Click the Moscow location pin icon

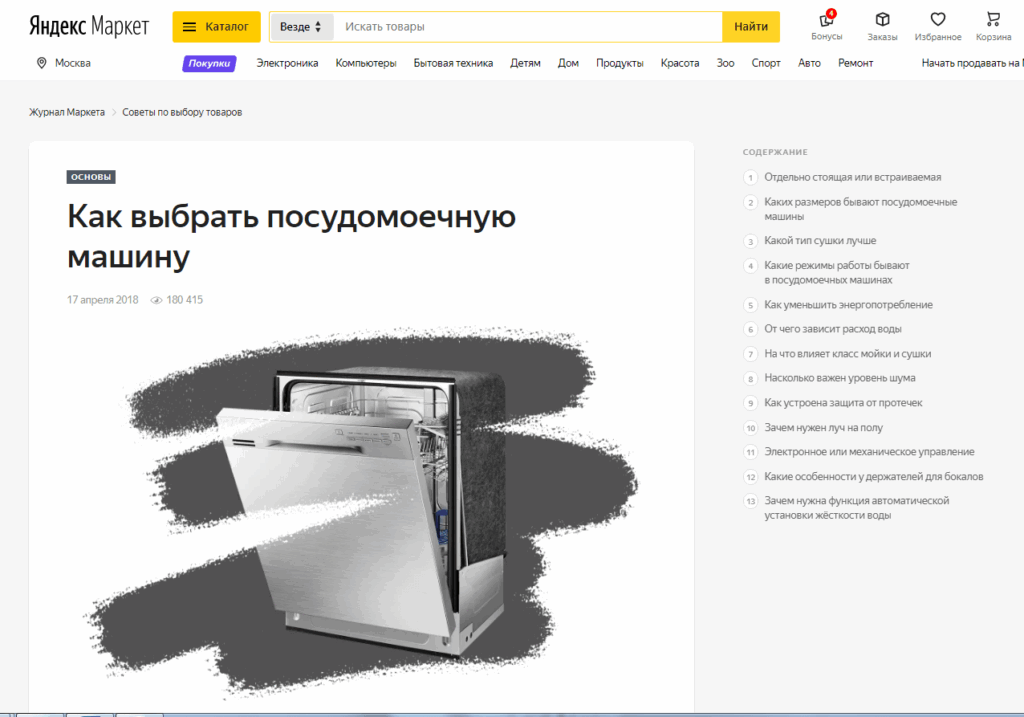(41, 63)
